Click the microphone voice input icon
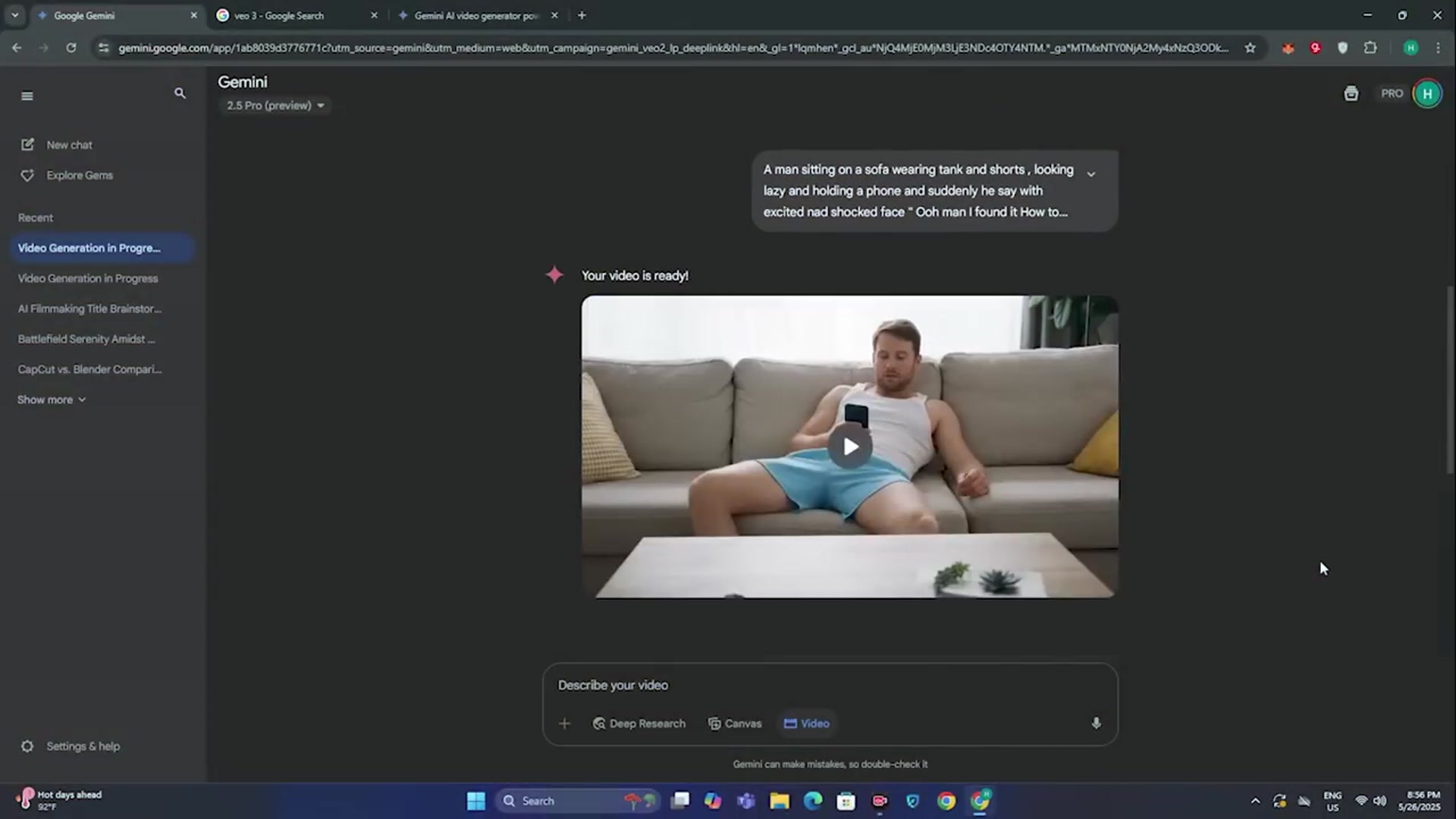 coord(1096,723)
